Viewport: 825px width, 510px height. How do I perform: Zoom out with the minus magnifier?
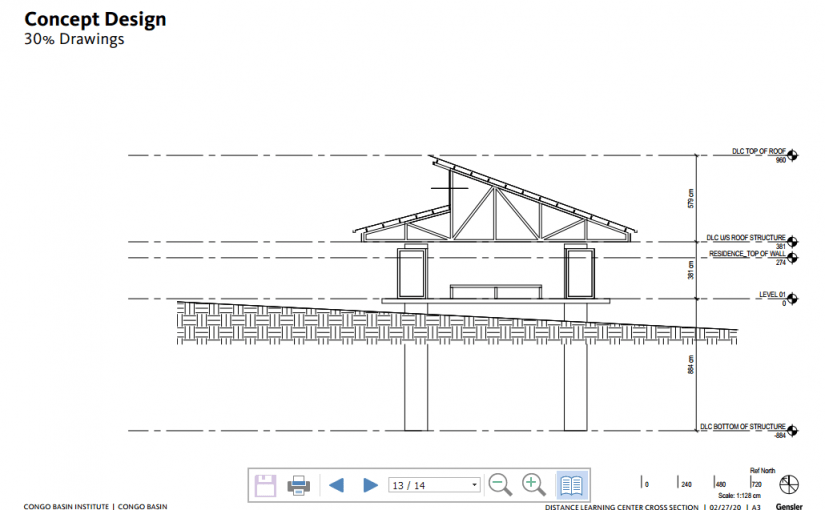point(500,485)
